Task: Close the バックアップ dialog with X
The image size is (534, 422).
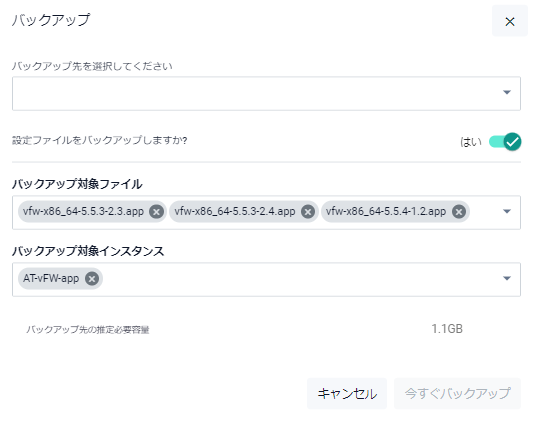Action: pyautogui.click(x=510, y=21)
